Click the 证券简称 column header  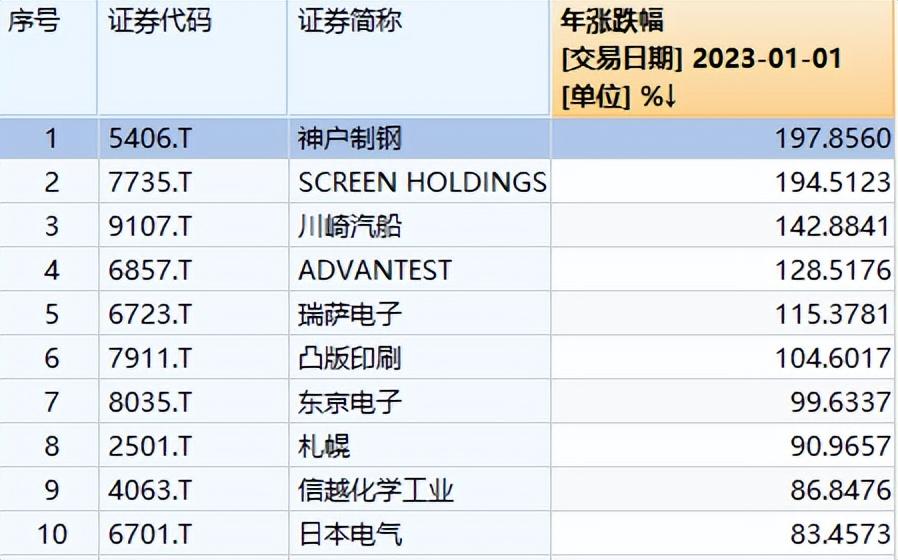pyautogui.click(x=350, y=22)
